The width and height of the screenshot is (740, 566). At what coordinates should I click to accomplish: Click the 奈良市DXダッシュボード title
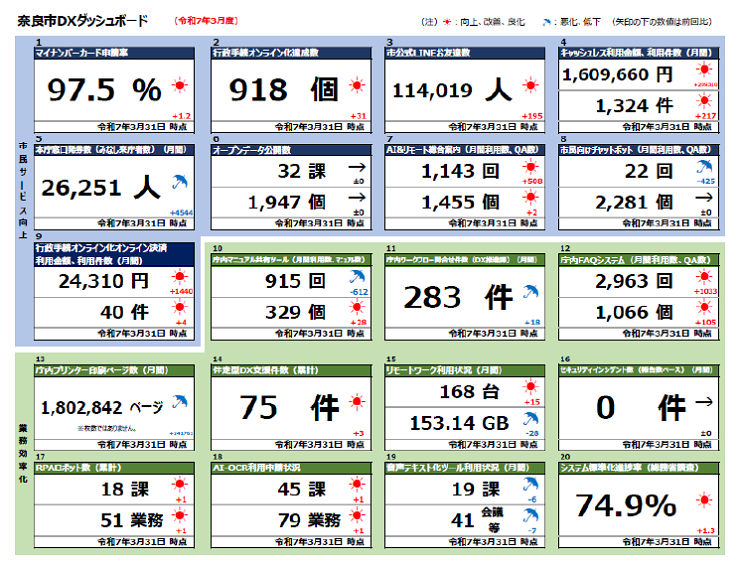[83, 21]
